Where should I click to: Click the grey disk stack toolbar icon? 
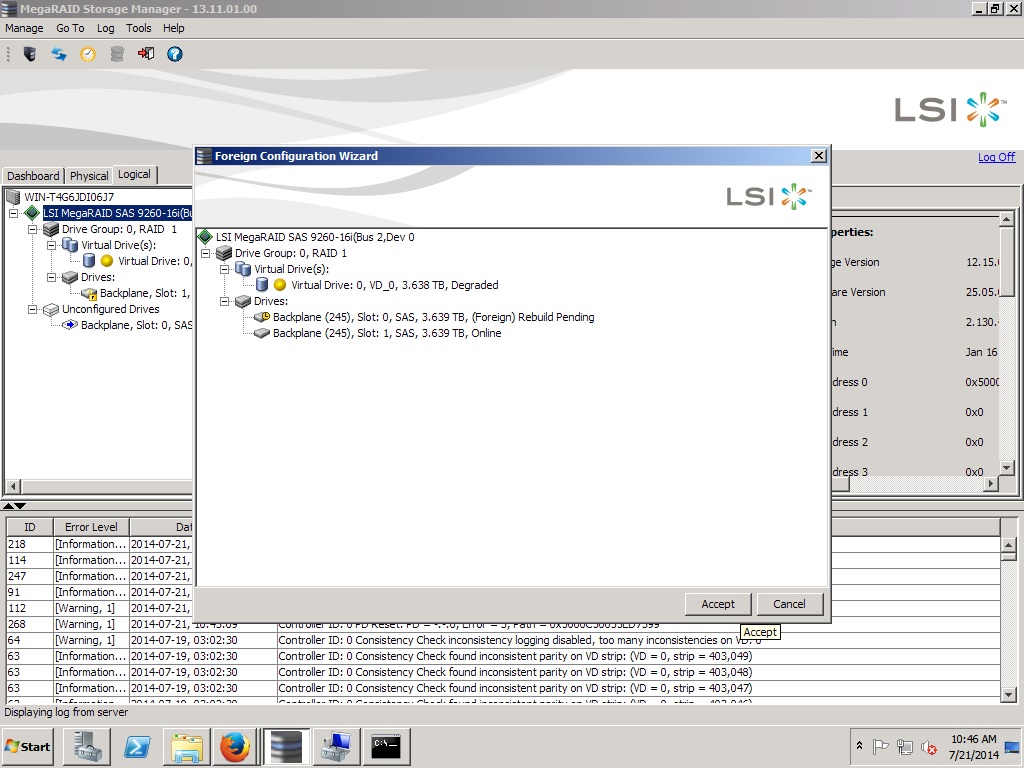[117, 54]
